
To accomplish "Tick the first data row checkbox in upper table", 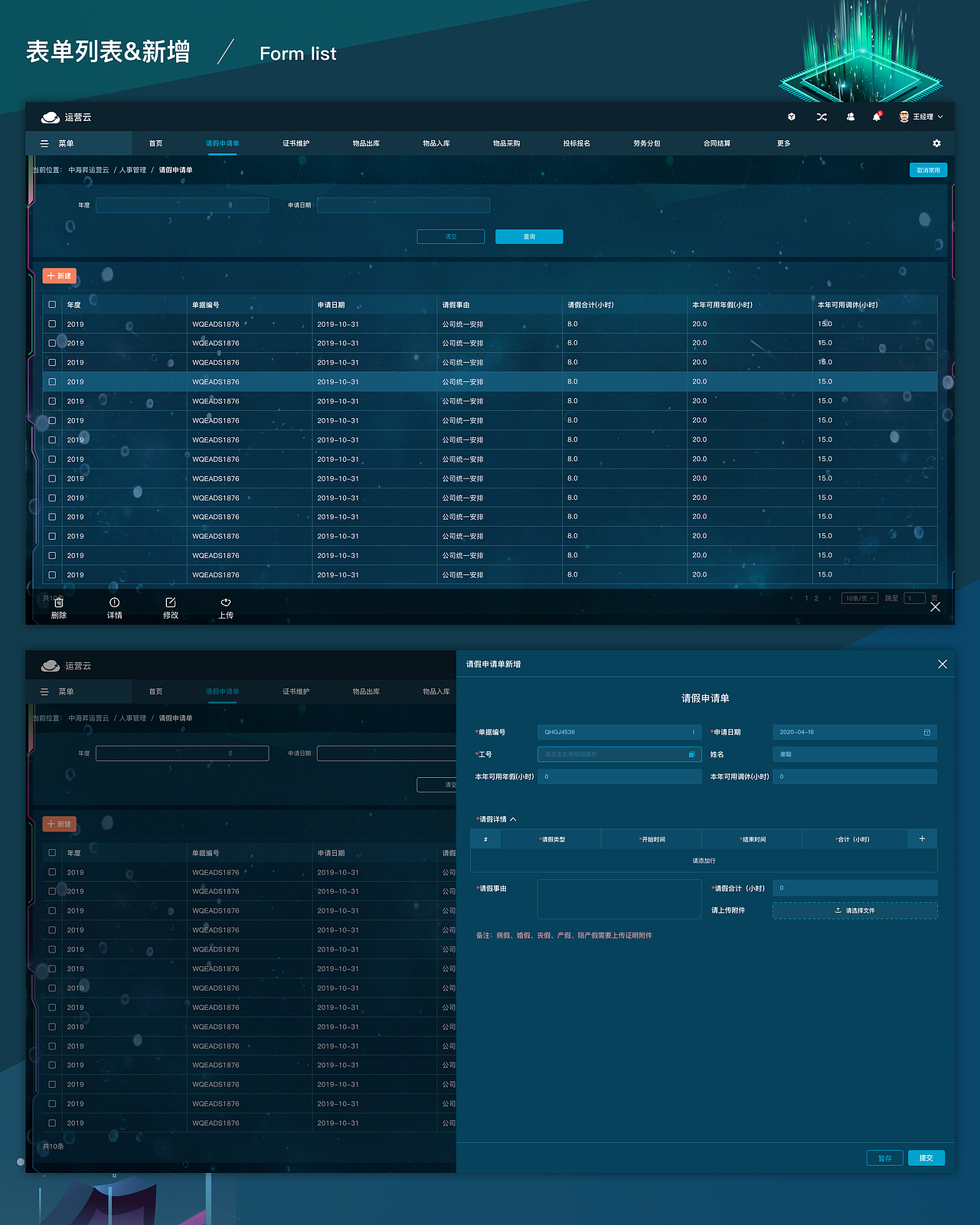I will (x=52, y=324).
